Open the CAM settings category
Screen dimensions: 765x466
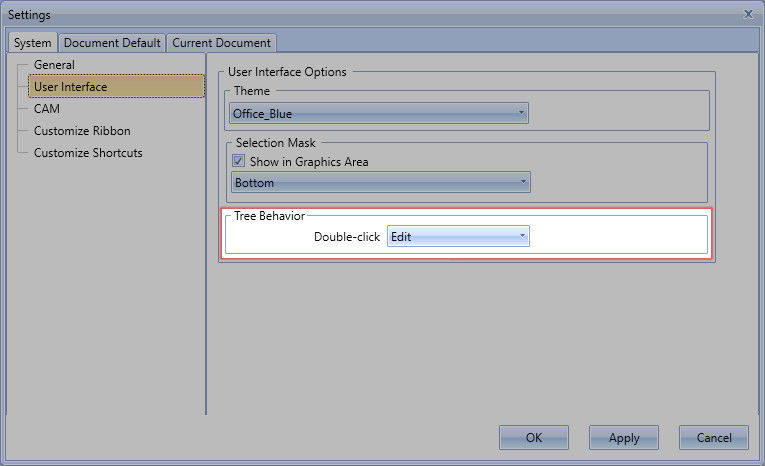47,109
